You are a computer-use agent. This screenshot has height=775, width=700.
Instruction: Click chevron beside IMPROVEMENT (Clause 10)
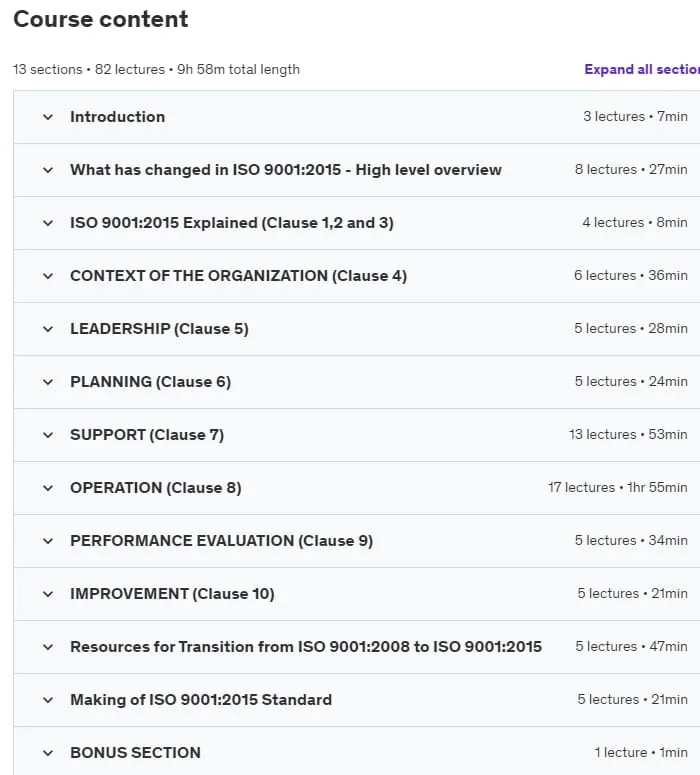tap(48, 594)
